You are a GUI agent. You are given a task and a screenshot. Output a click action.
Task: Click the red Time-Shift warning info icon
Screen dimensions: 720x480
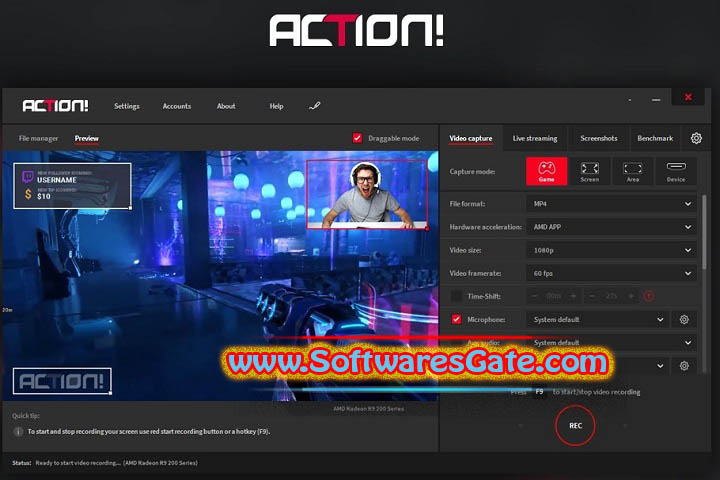coord(648,297)
